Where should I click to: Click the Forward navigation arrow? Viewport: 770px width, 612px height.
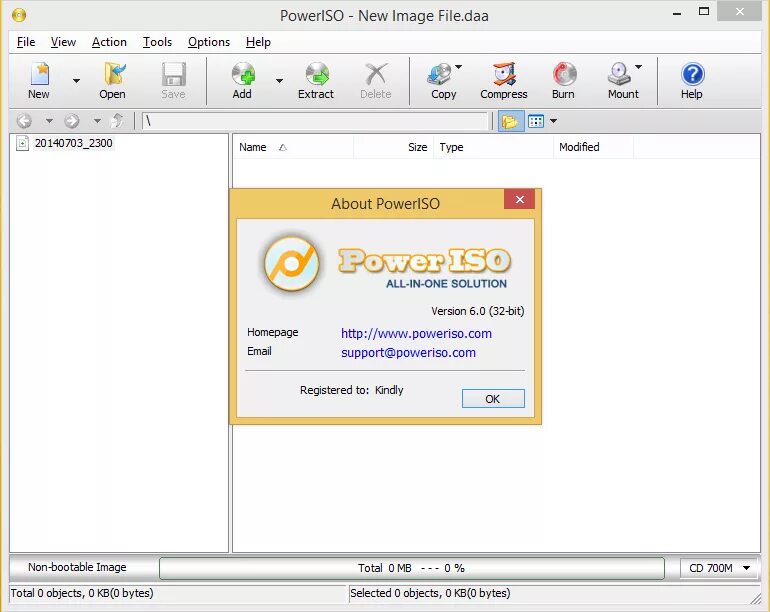coord(72,120)
